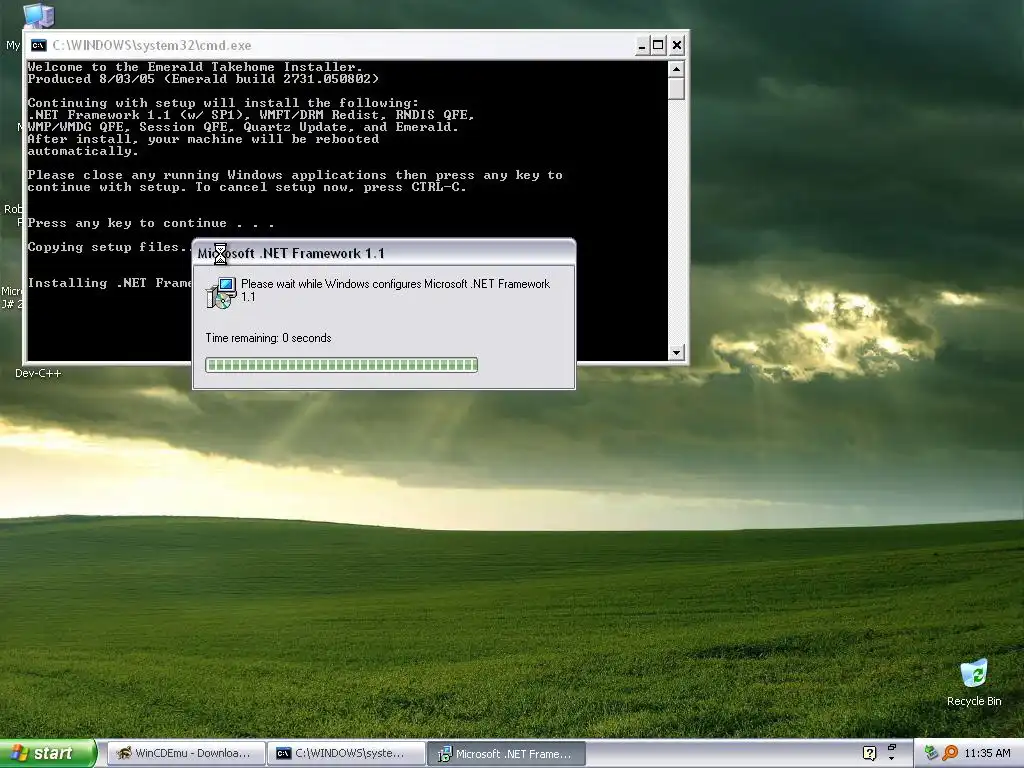Image resolution: width=1024 pixels, height=768 pixels.
Task: Select the Microsoft .NET Framework taskbar button
Action: click(507, 754)
